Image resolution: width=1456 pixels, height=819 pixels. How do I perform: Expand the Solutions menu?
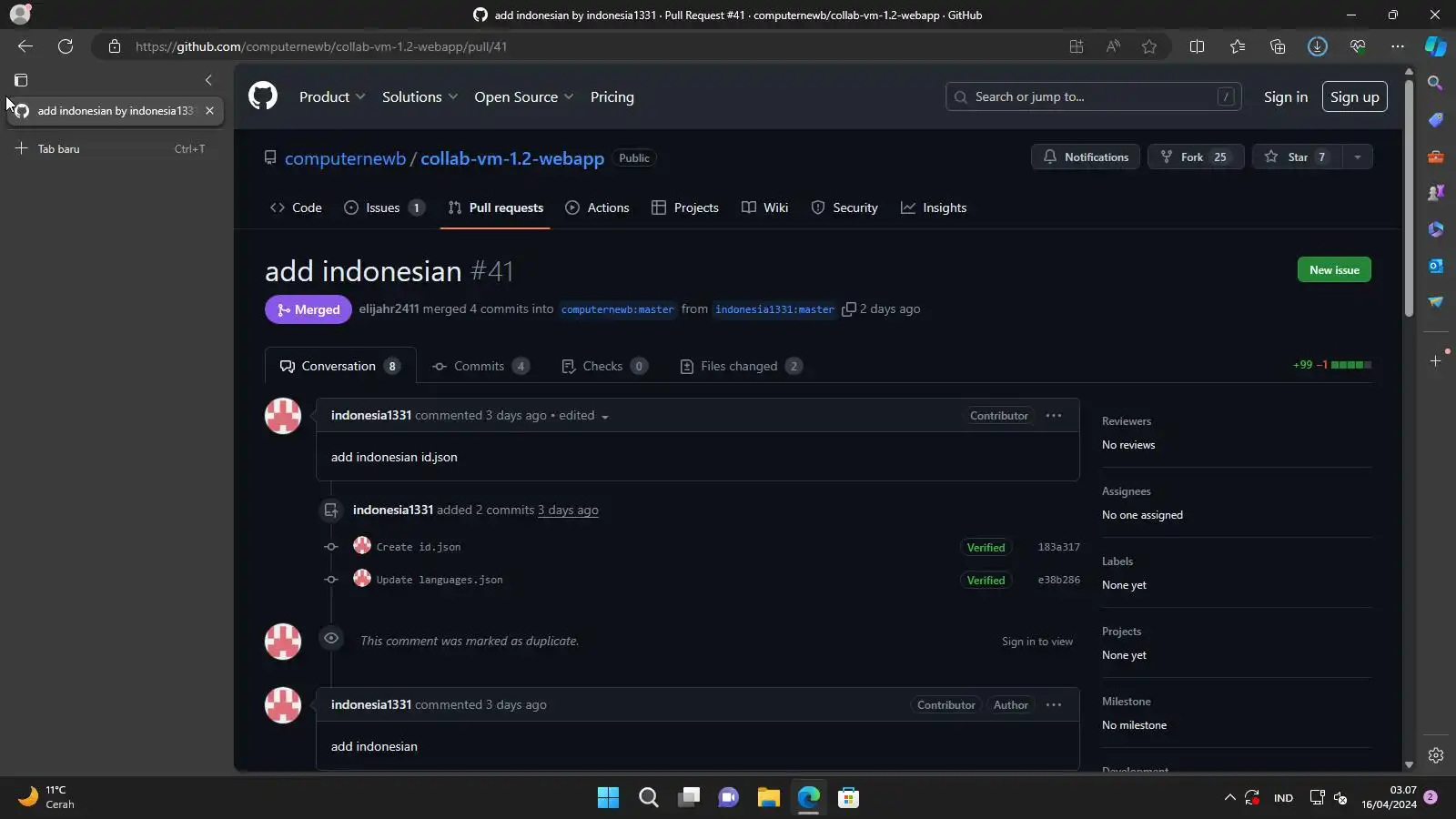[420, 96]
